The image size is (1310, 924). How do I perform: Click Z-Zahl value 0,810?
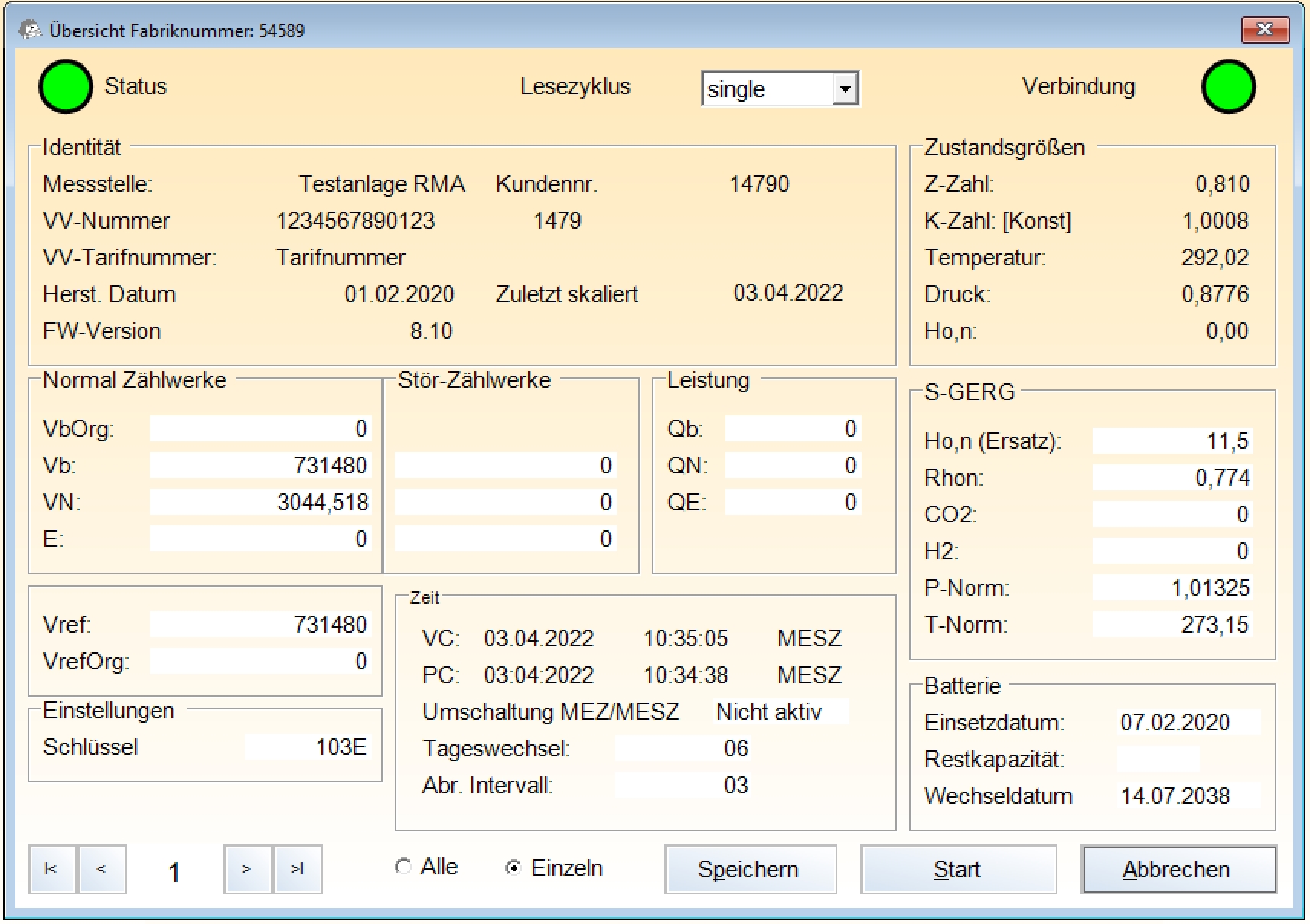coord(1223,184)
